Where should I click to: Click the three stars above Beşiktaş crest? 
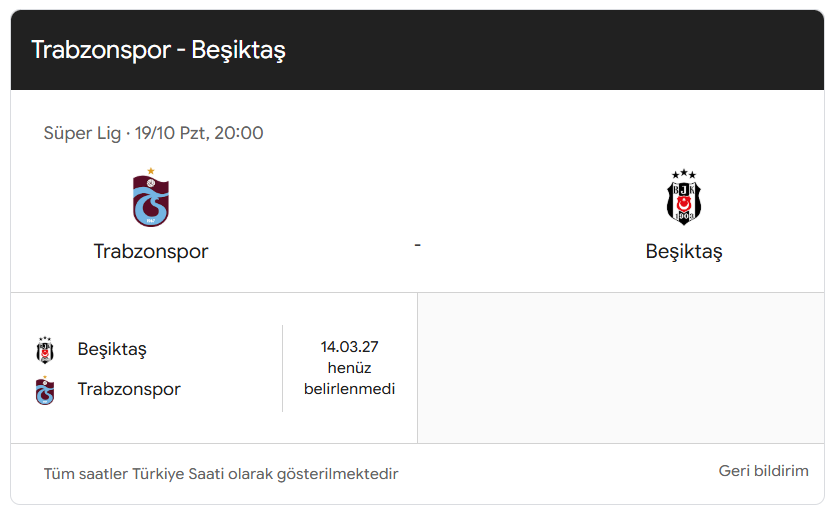[684, 174]
